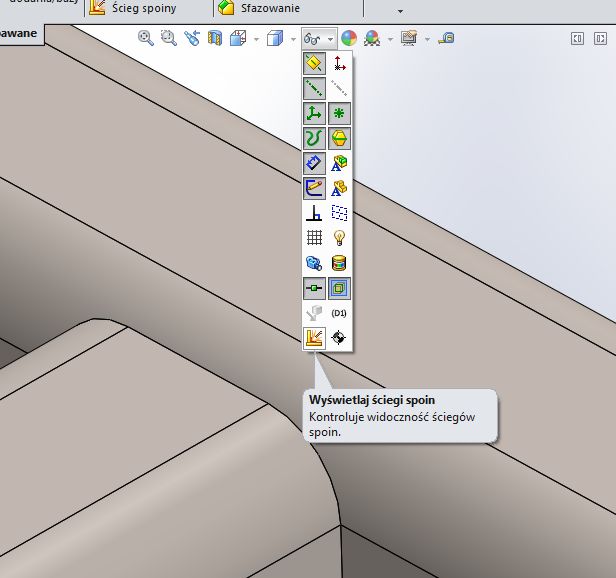
Task: Toggle view lights bulb icon
Action: (340, 238)
